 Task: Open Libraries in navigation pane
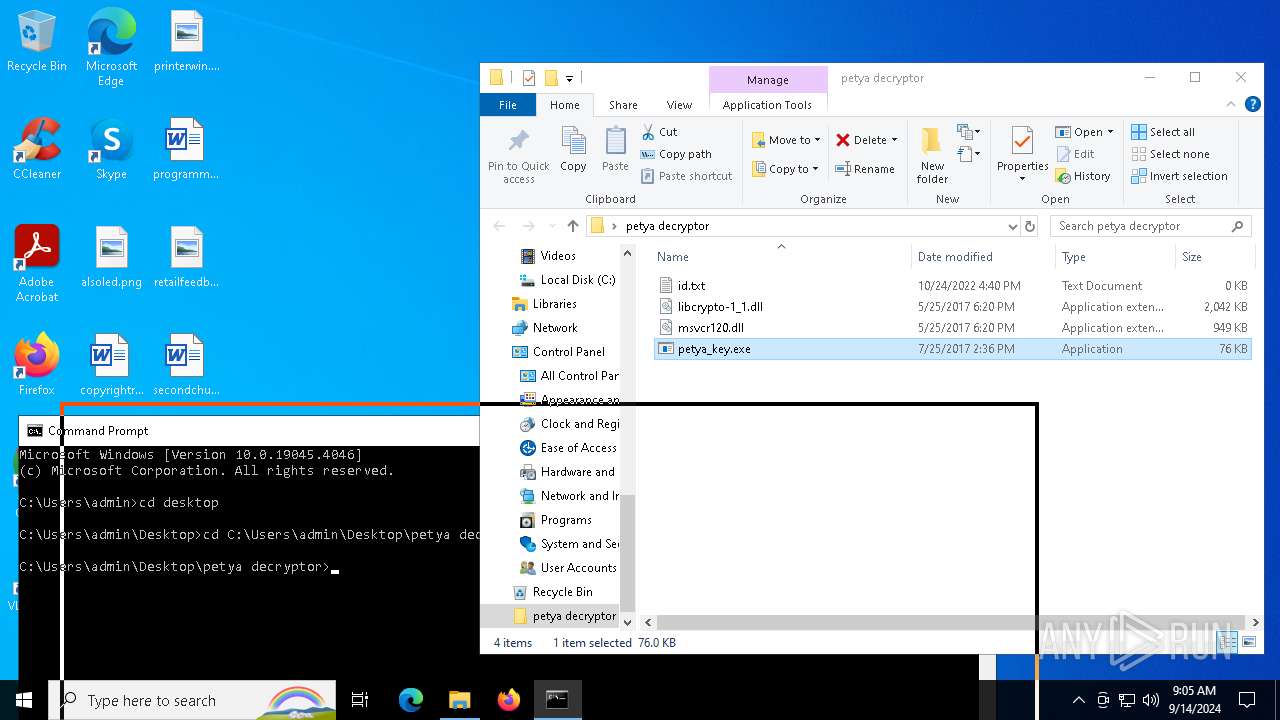tap(544, 304)
